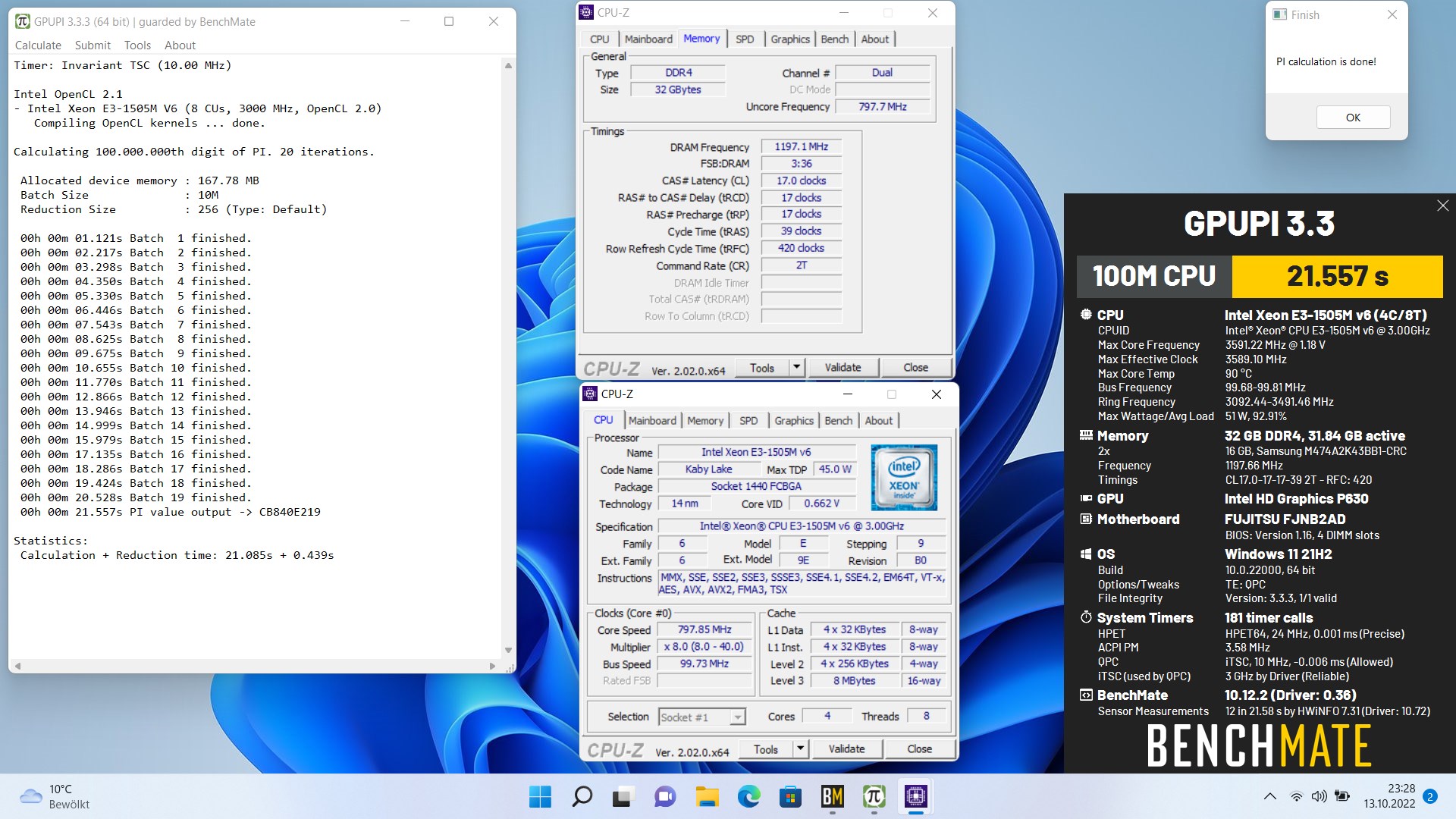The height and width of the screenshot is (819, 1456).
Task: Open Tools menu in GPUPI
Action: [x=137, y=45]
